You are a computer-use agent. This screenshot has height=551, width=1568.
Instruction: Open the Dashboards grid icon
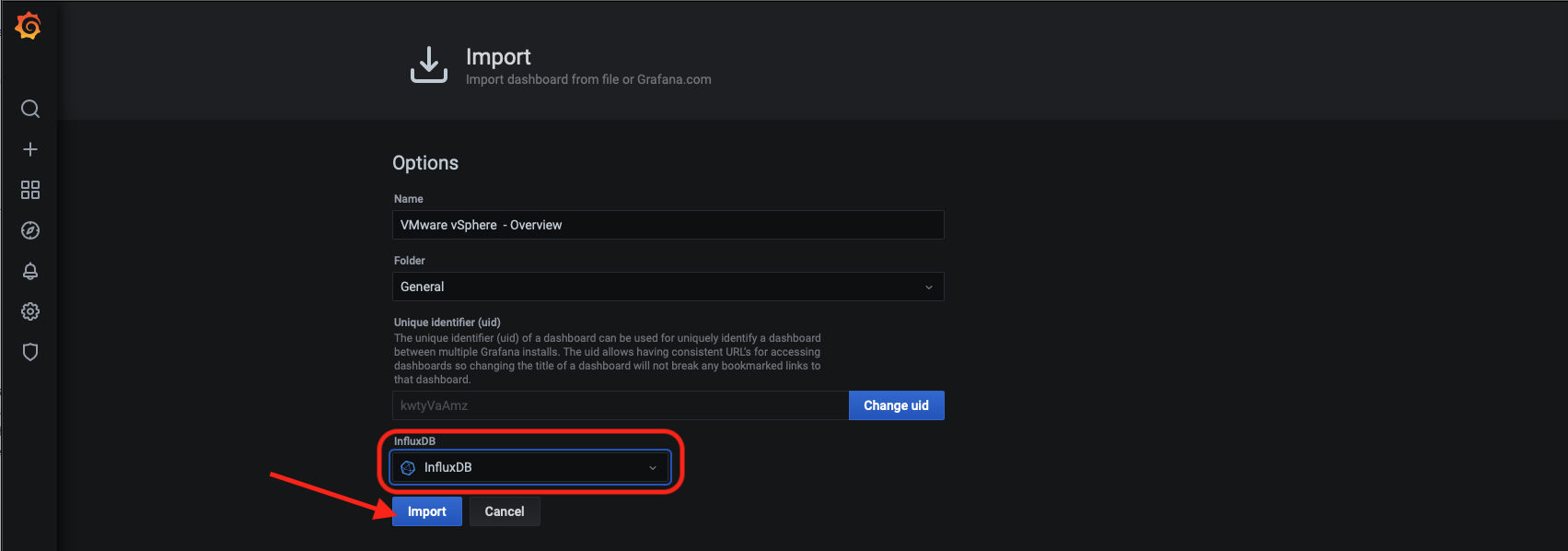(x=30, y=190)
